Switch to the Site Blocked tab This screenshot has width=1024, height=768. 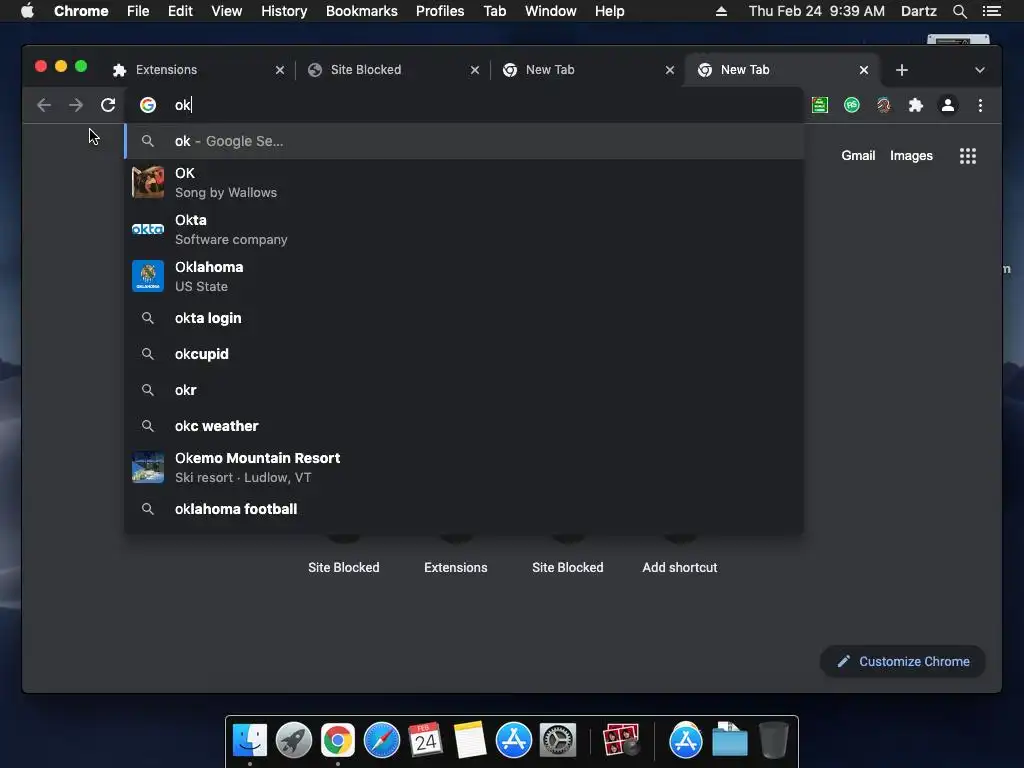pyautogui.click(x=392, y=70)
